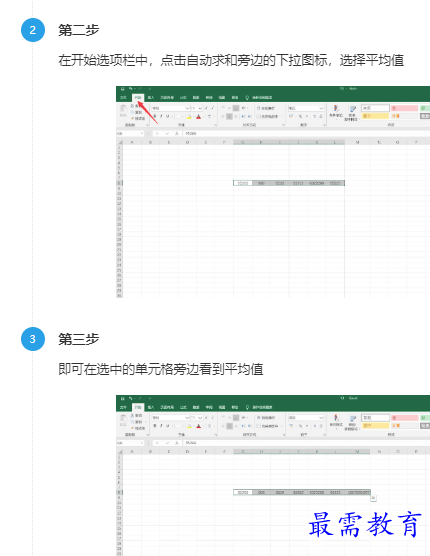Open the Formulas tab in step 2 screenshot

(x=183, y=97)
